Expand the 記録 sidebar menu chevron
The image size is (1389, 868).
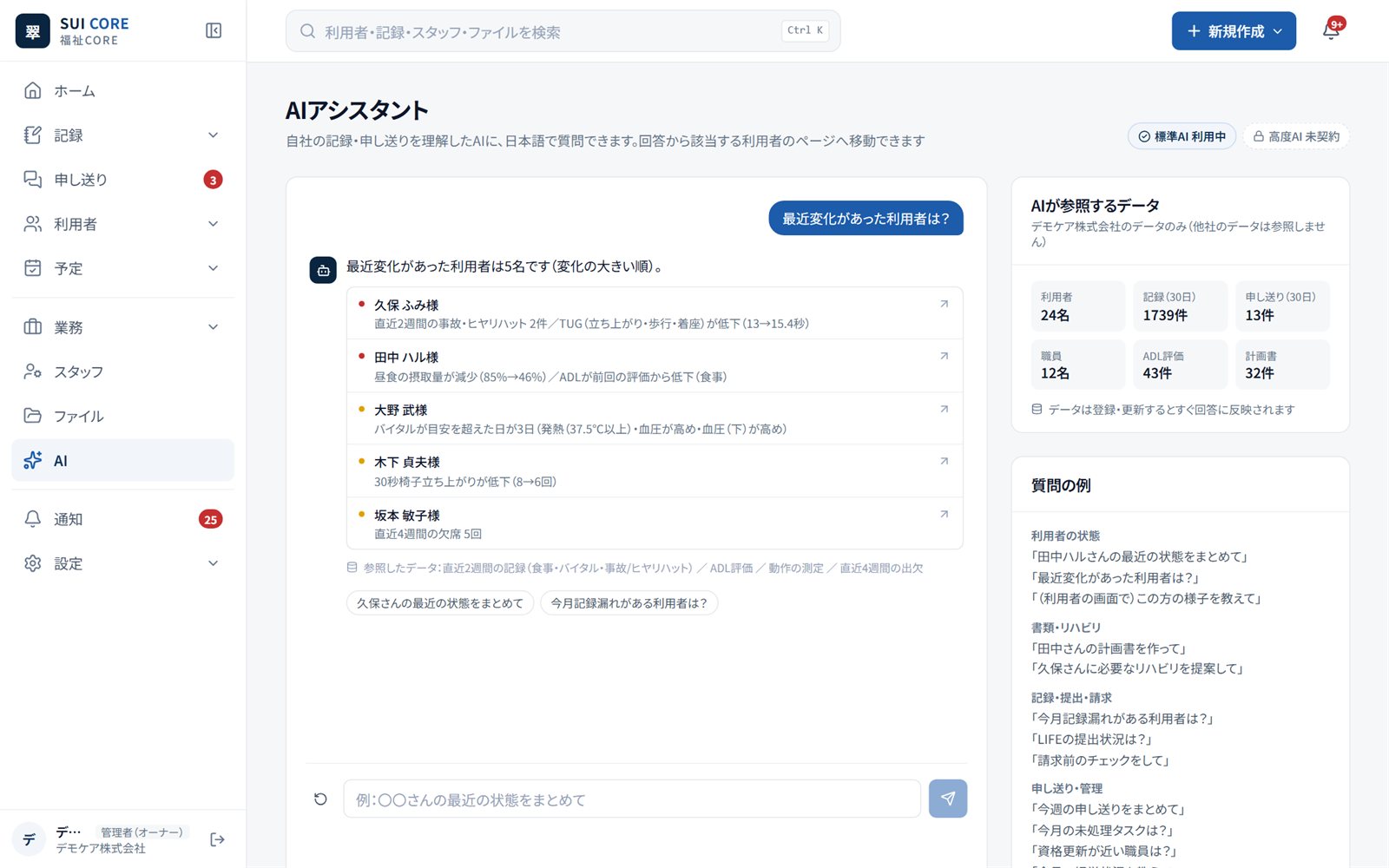coord(214,135)
